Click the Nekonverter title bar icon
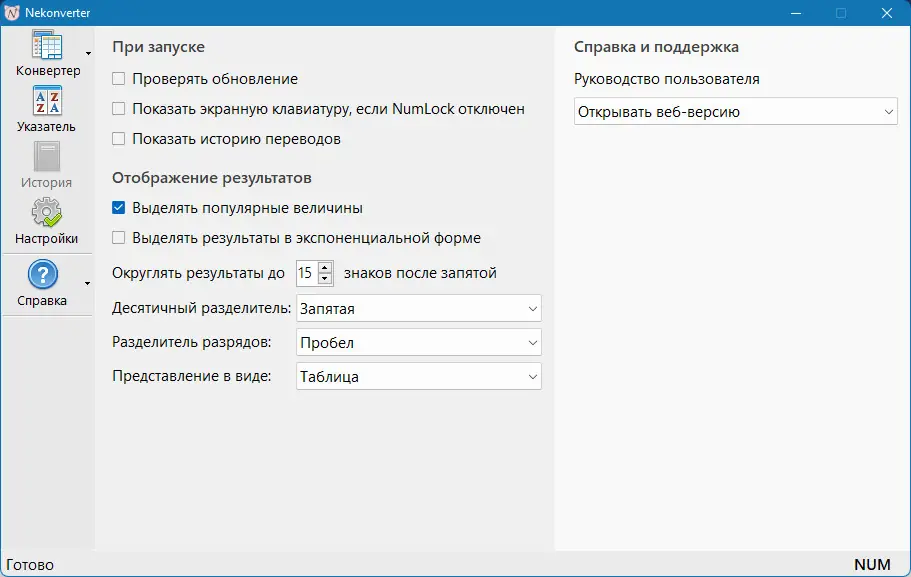Screen dimensions: 911x577 13,13
